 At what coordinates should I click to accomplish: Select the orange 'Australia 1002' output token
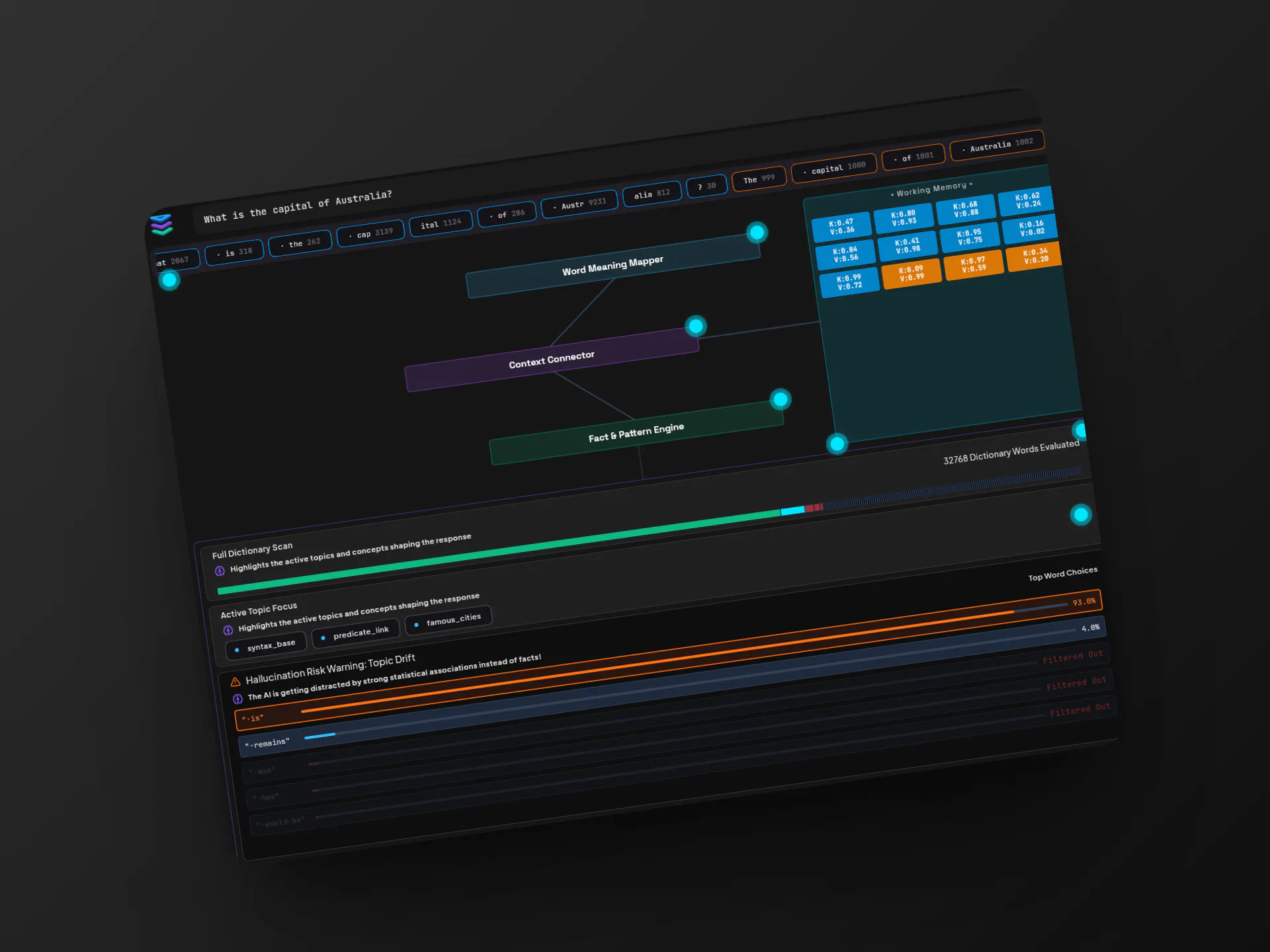(x=997, y=145)
